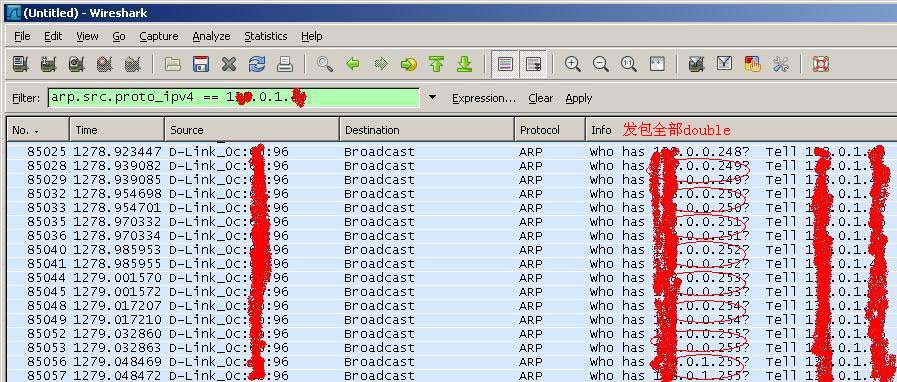Open the Help menu
The height and width of the screenshot is (382, 897).
coord(312,36)
